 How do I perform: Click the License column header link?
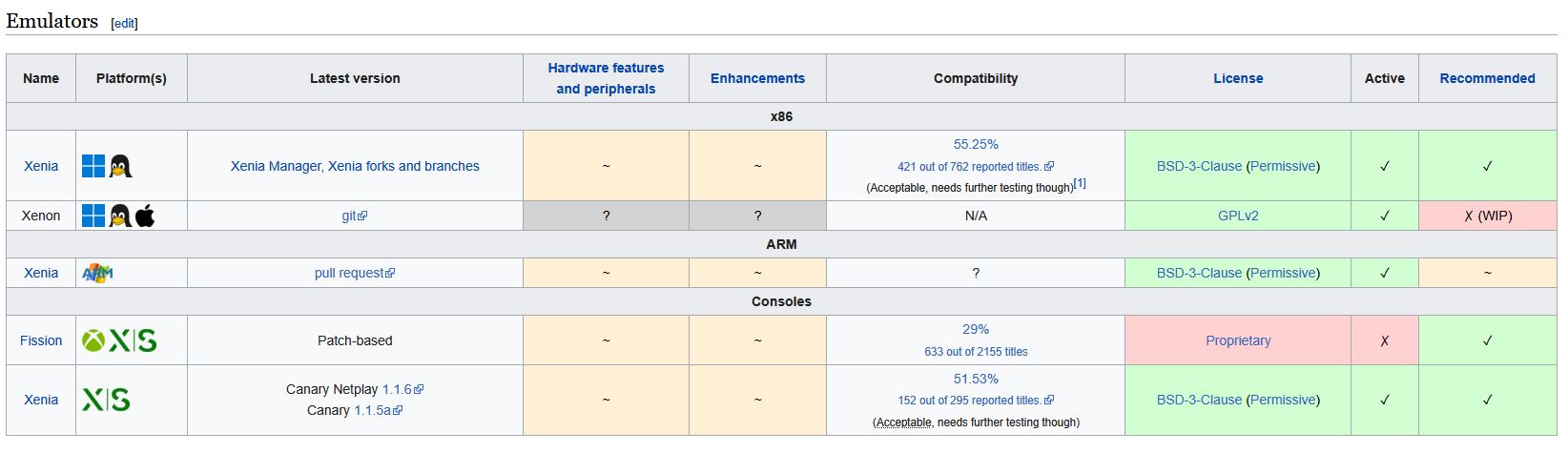(1238, 78)
